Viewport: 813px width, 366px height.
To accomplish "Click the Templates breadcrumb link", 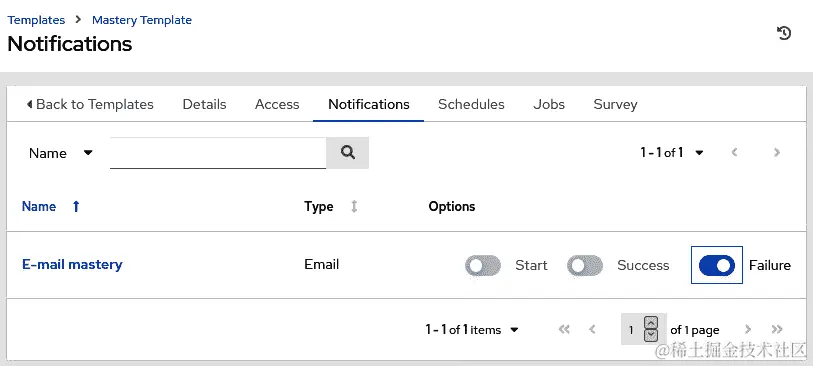I will pyautogui.click(x=36, y=20).
